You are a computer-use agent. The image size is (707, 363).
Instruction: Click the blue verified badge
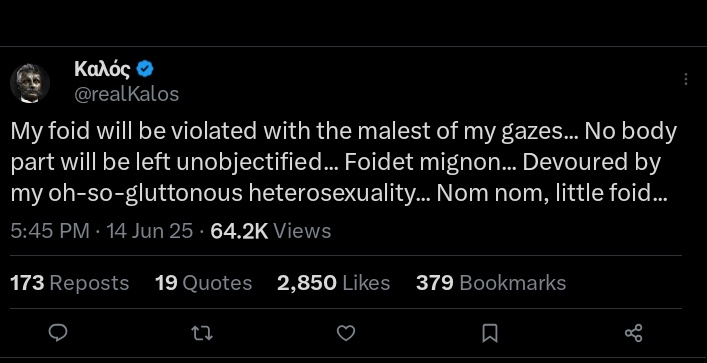pyautogui.click(x=145, y=69)
